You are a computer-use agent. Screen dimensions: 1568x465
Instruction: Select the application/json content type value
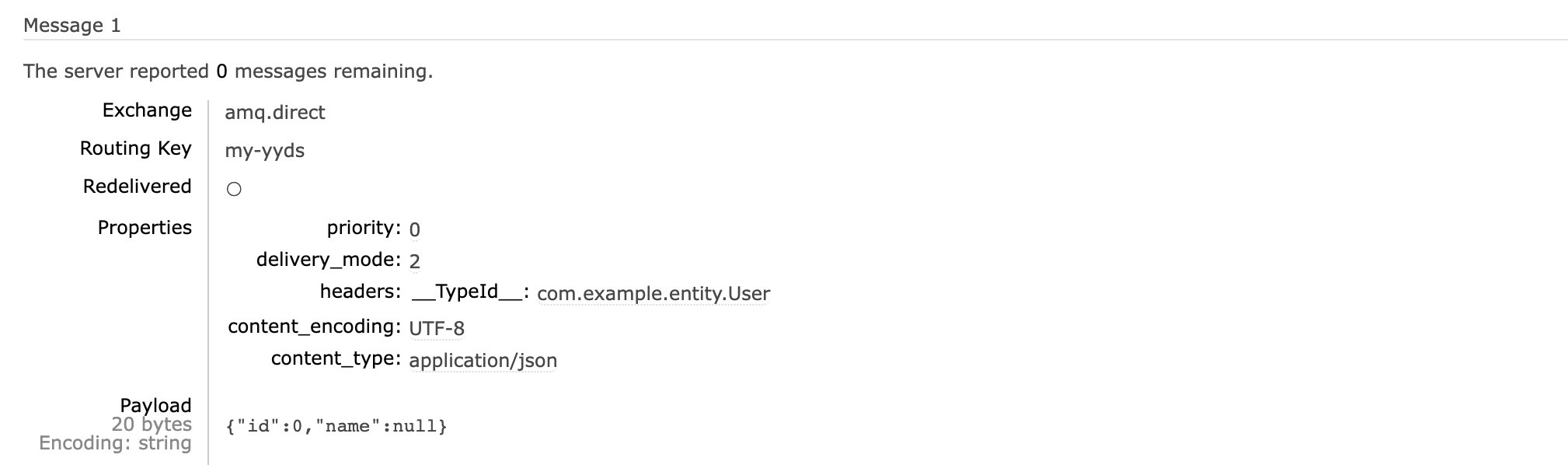point(483,361)
